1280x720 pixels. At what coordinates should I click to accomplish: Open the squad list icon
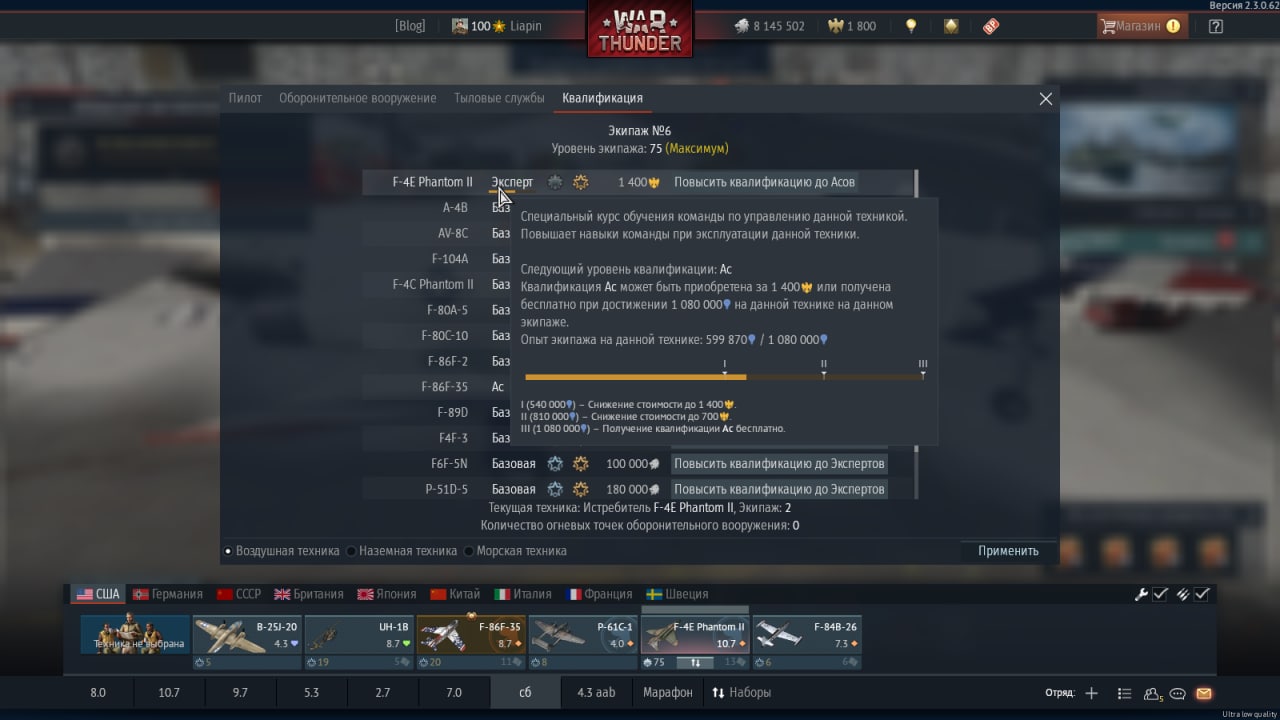[1124, 693]
